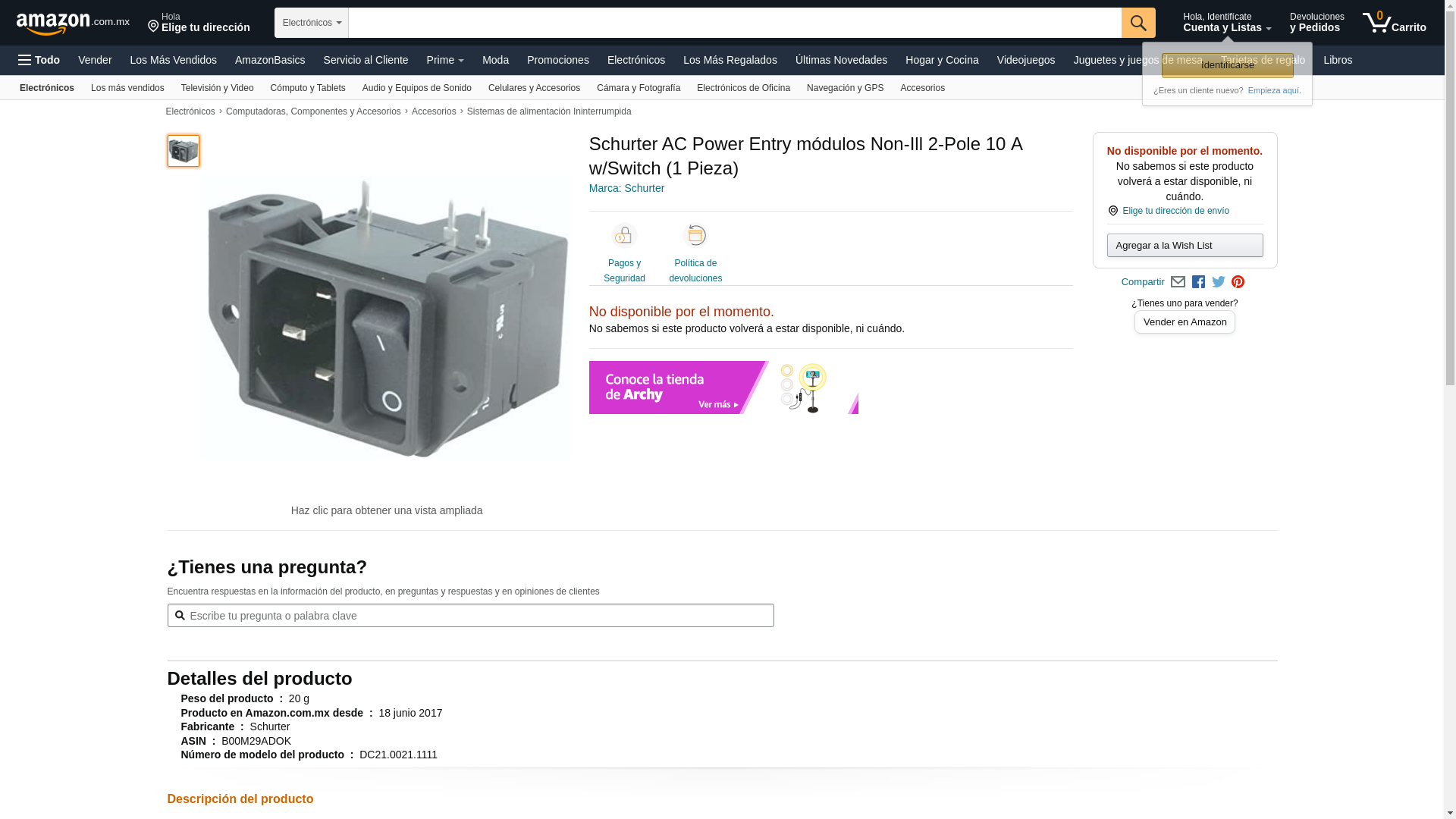Share product via email icon
Viewport: 1456px width, 819px height.
pyautogui.click(x=1178, y=282)
